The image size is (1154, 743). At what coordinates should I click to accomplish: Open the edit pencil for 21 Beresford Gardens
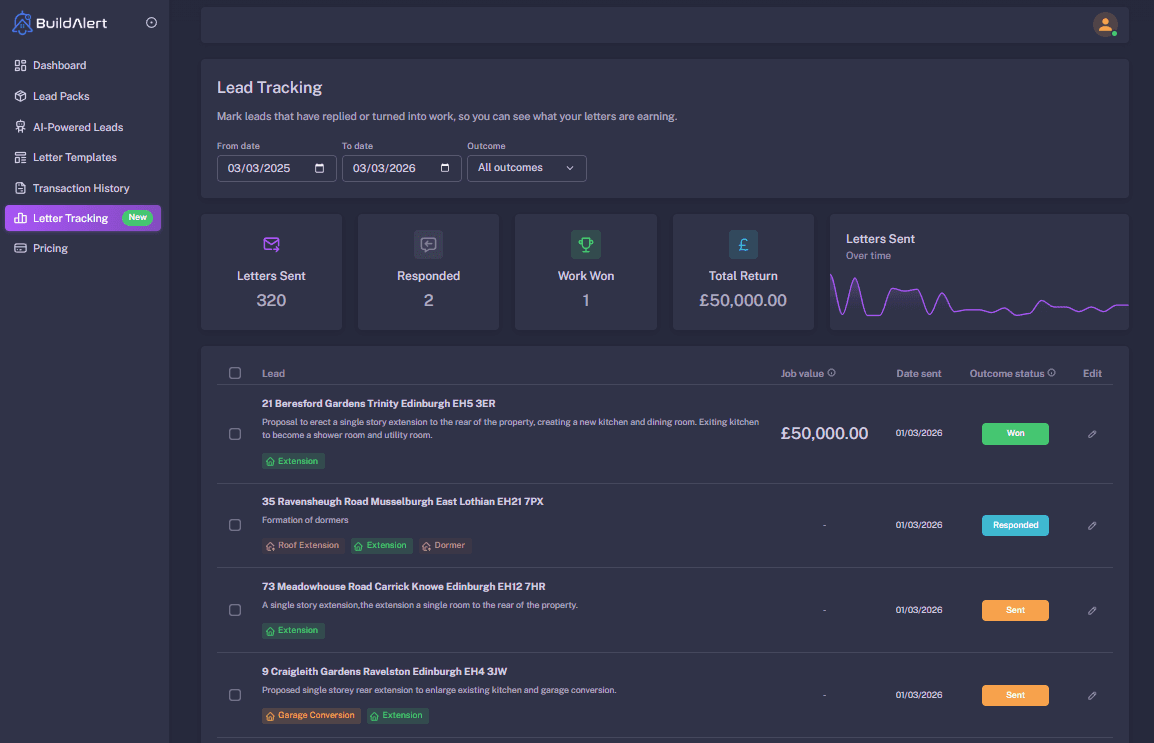pyautogui.click(x=1091, y=434)
